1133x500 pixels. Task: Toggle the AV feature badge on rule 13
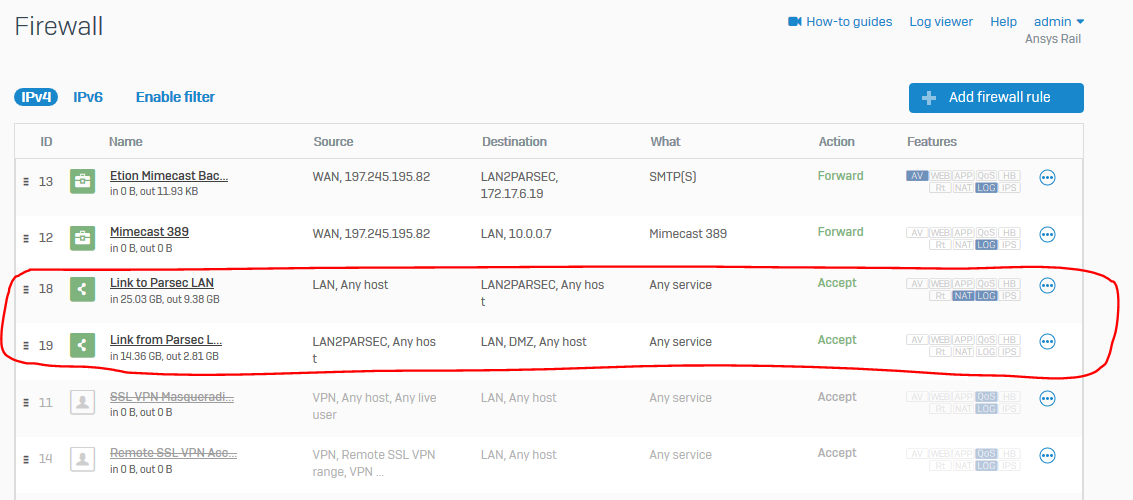(917, 176)
